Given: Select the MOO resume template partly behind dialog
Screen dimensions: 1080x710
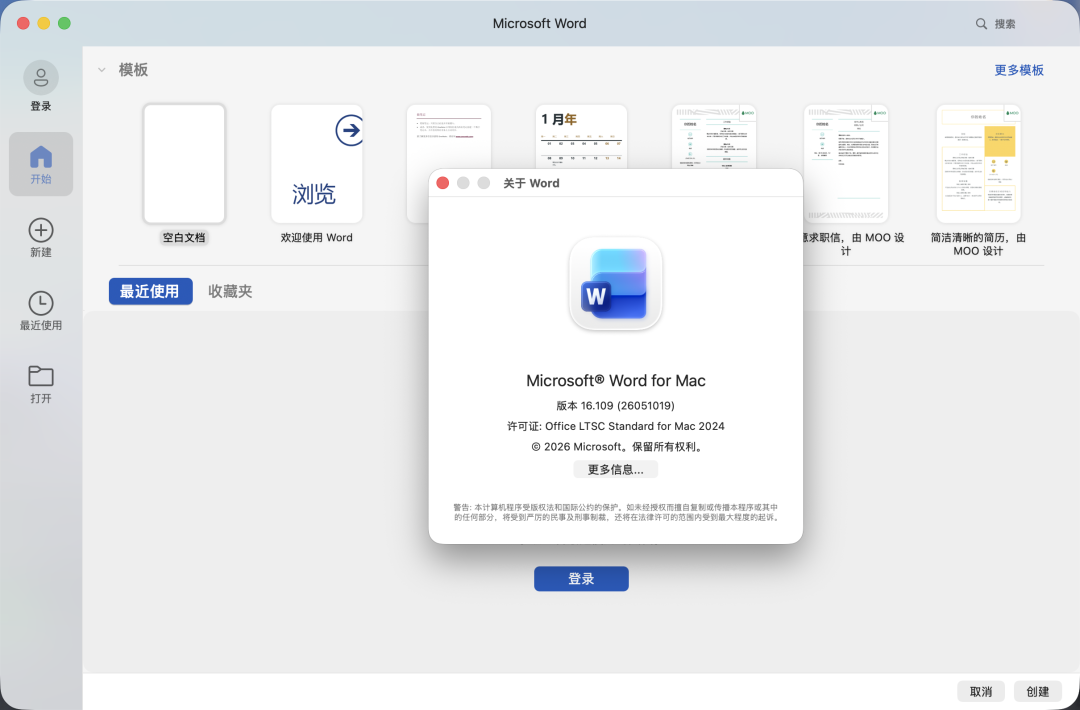Looking at the screenshot, I should click(x=714, y=136).
